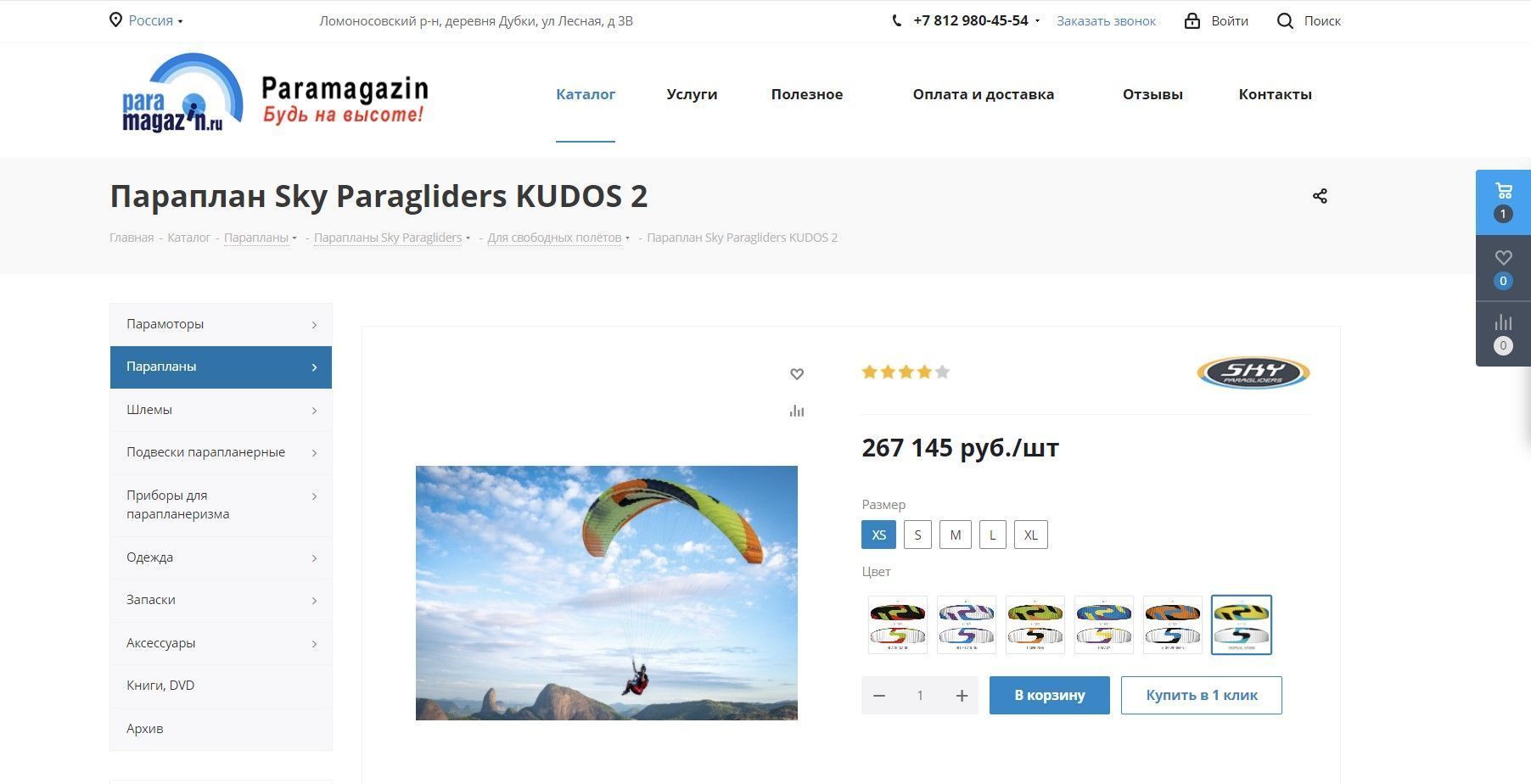
Task: Expand the Парамоторы category chevron
Action: point(314,325)
